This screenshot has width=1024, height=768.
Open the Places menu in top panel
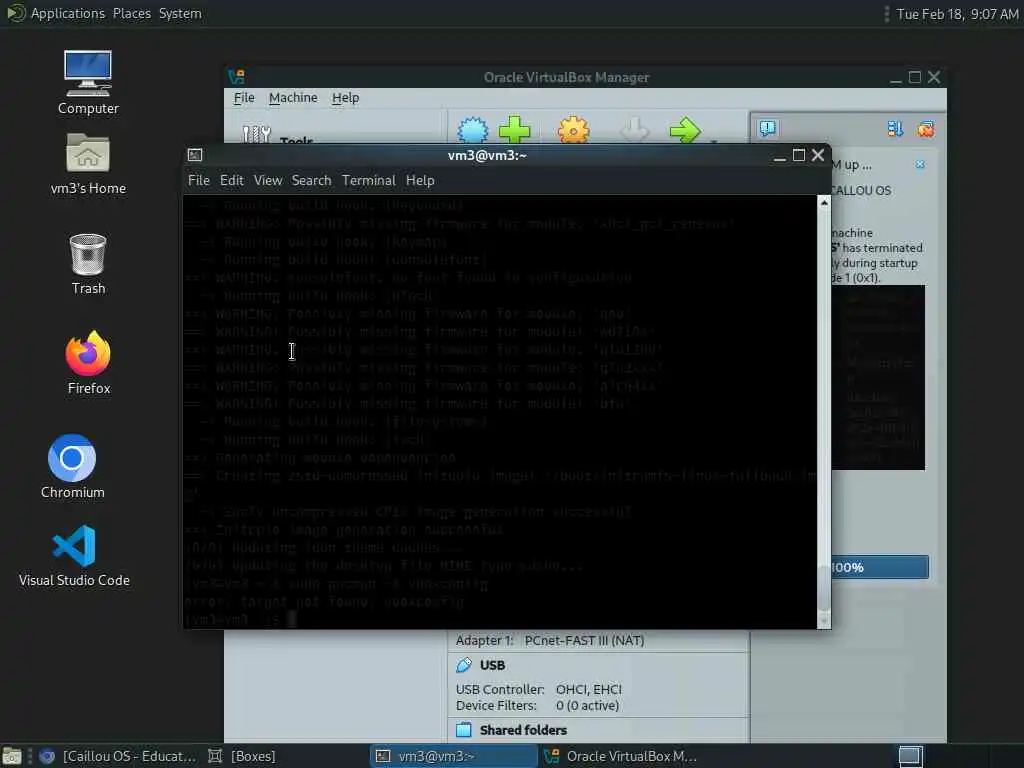131,13
